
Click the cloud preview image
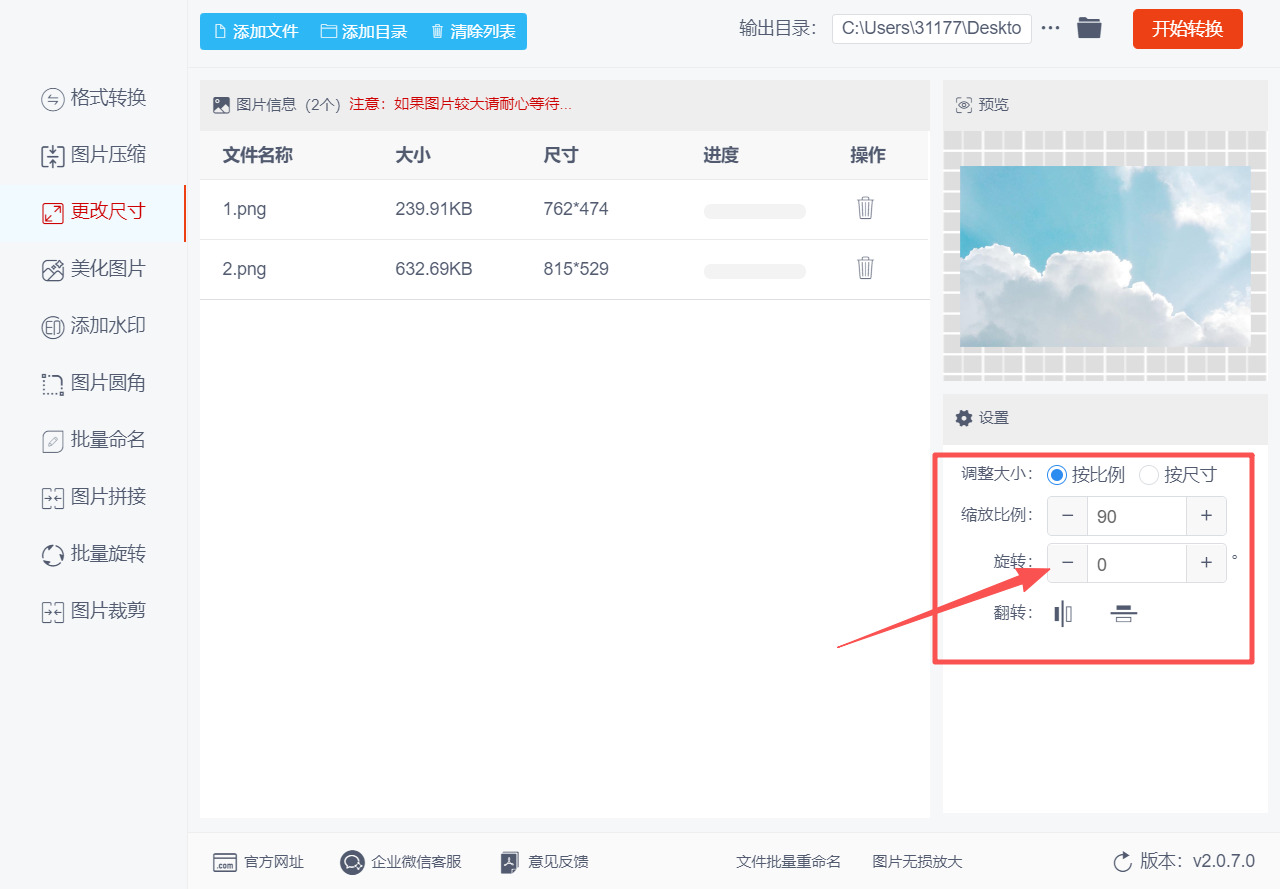tap(1105, 256)
